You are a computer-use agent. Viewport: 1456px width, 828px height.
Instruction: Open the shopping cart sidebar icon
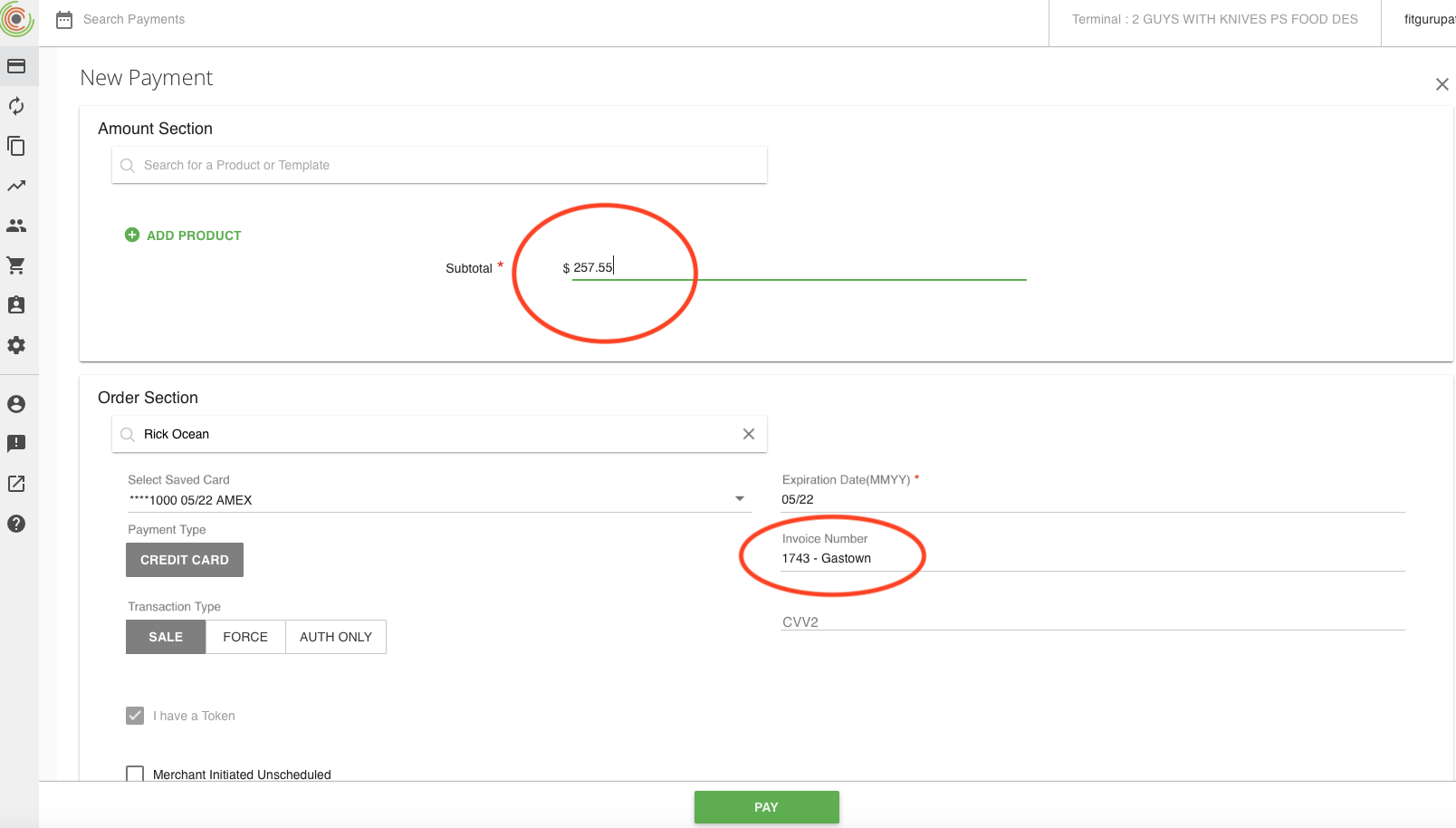(16, 265)
